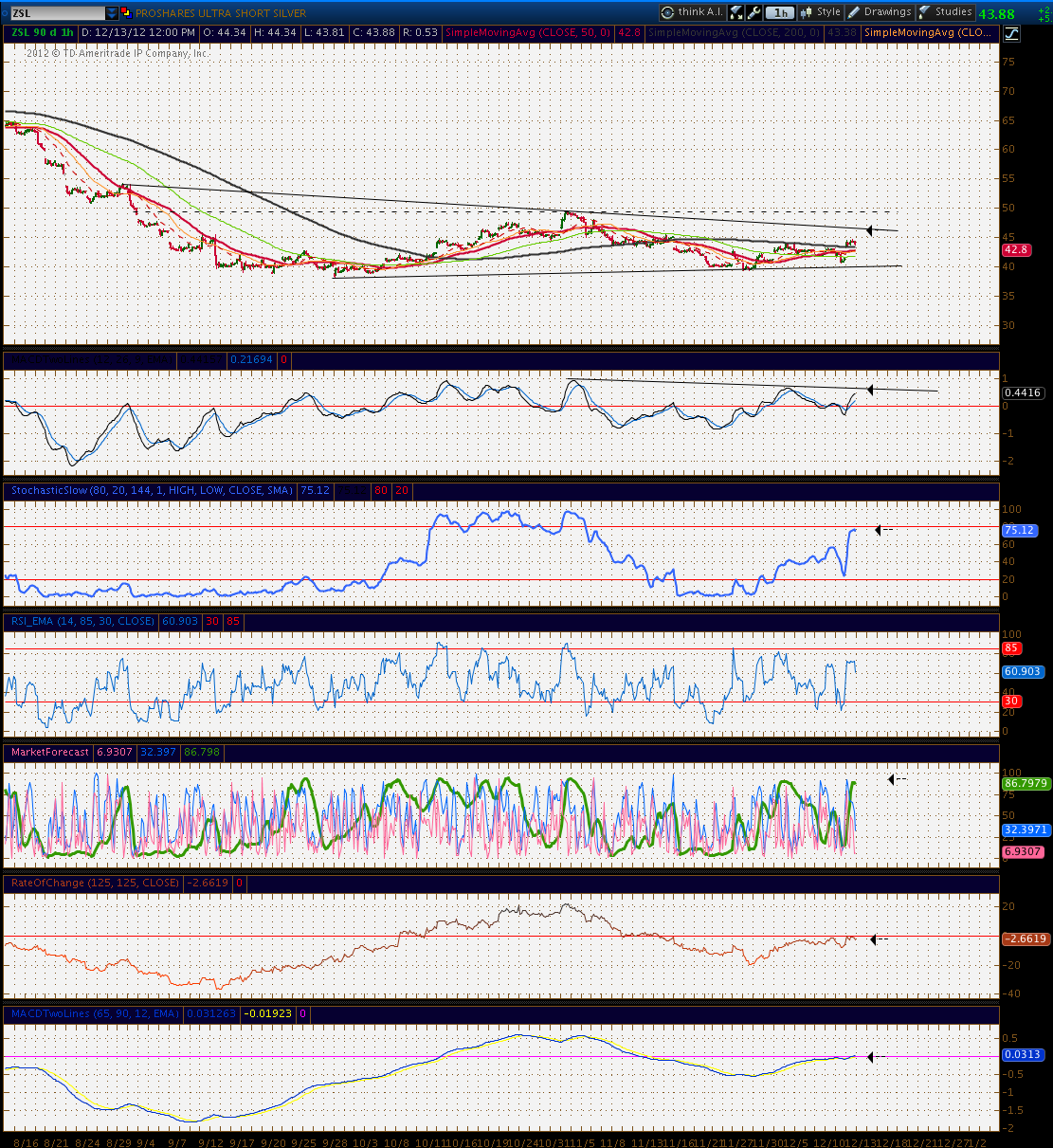Click MarketForecast green value 86.798 in header
The image size is (1053, 1148).
click(202, 752)
